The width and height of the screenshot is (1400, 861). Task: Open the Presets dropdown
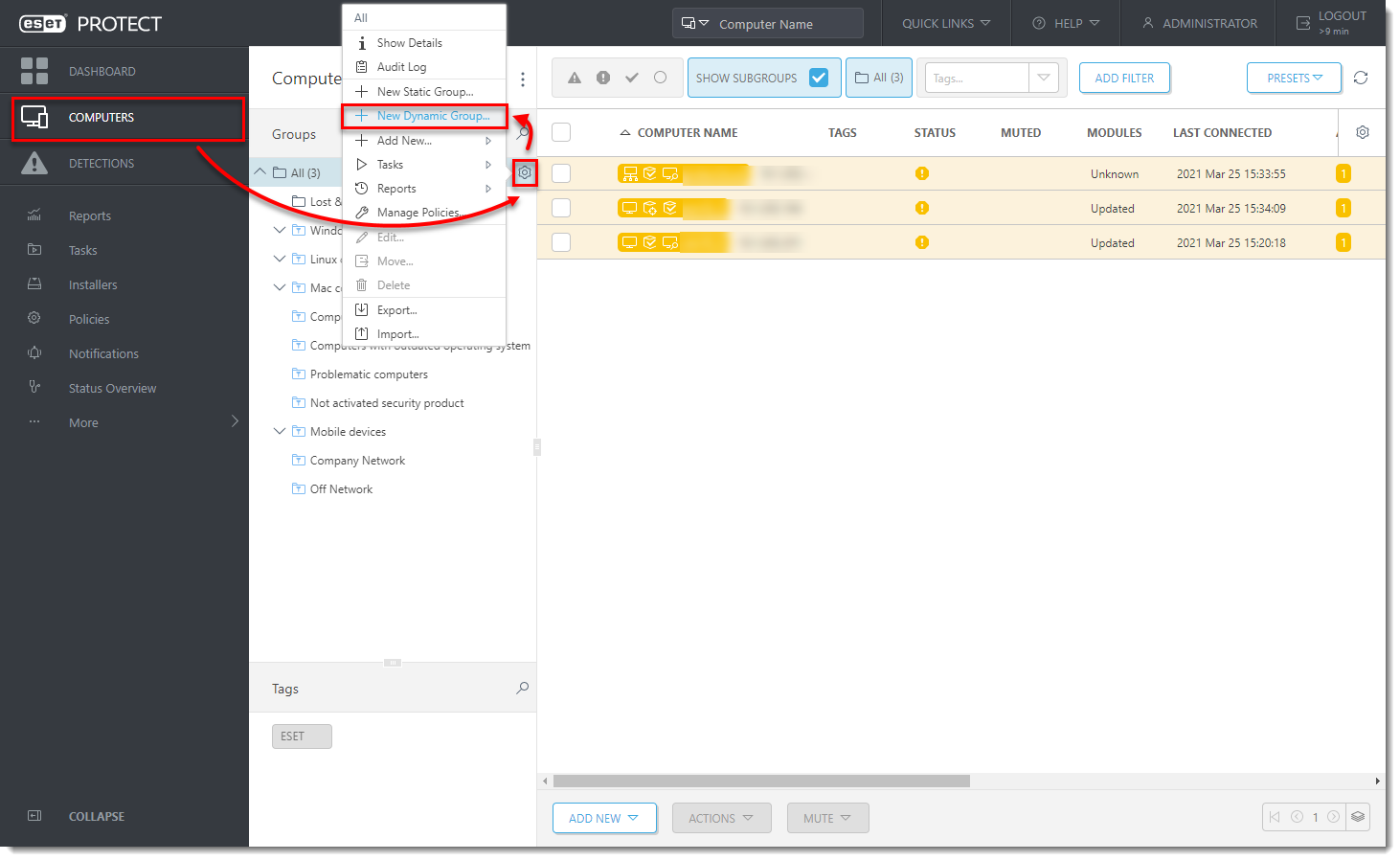click(1294, 78)
